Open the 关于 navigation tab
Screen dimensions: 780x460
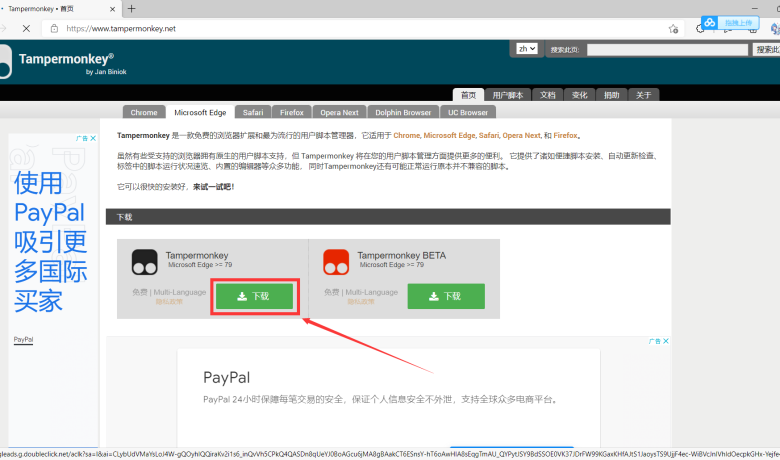[643, 95]
